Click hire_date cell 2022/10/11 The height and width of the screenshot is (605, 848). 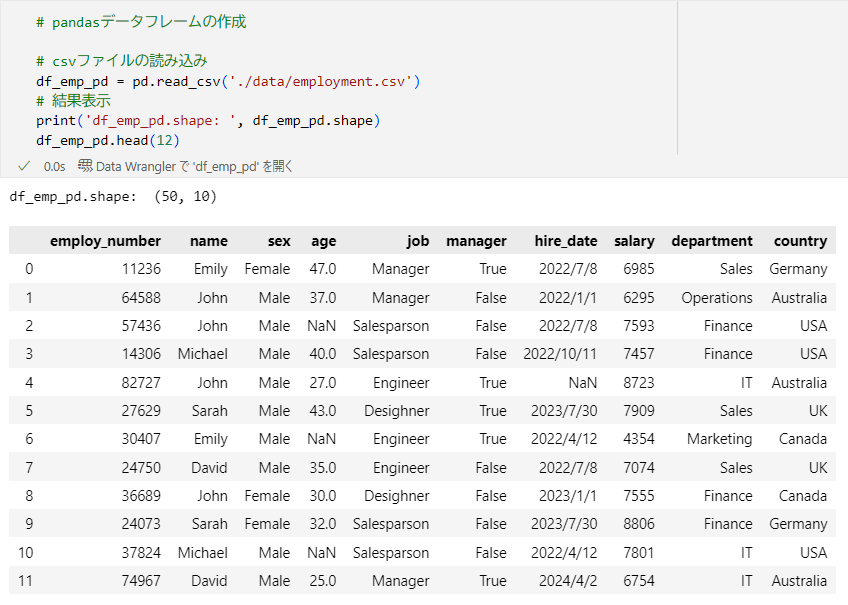tap(560, 354)
